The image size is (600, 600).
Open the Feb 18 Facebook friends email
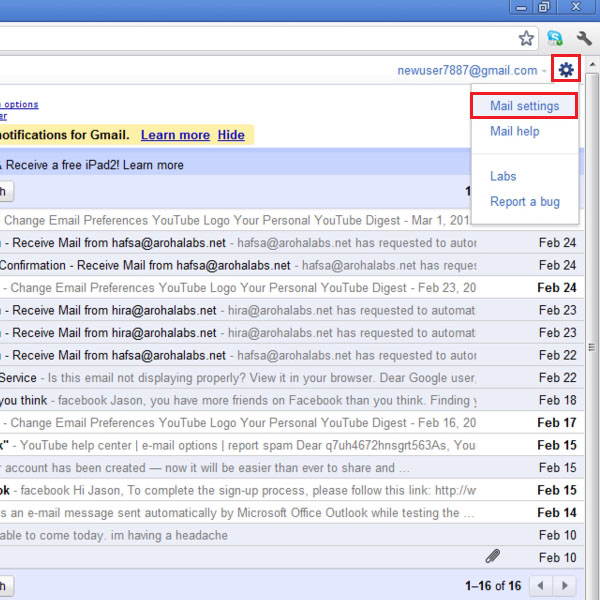[292, 400]
